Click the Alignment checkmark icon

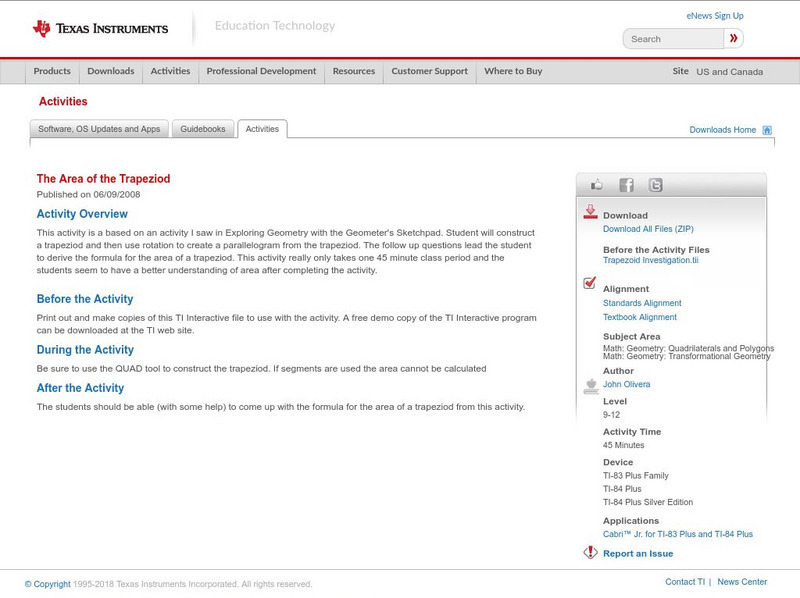tap(589, 284)
